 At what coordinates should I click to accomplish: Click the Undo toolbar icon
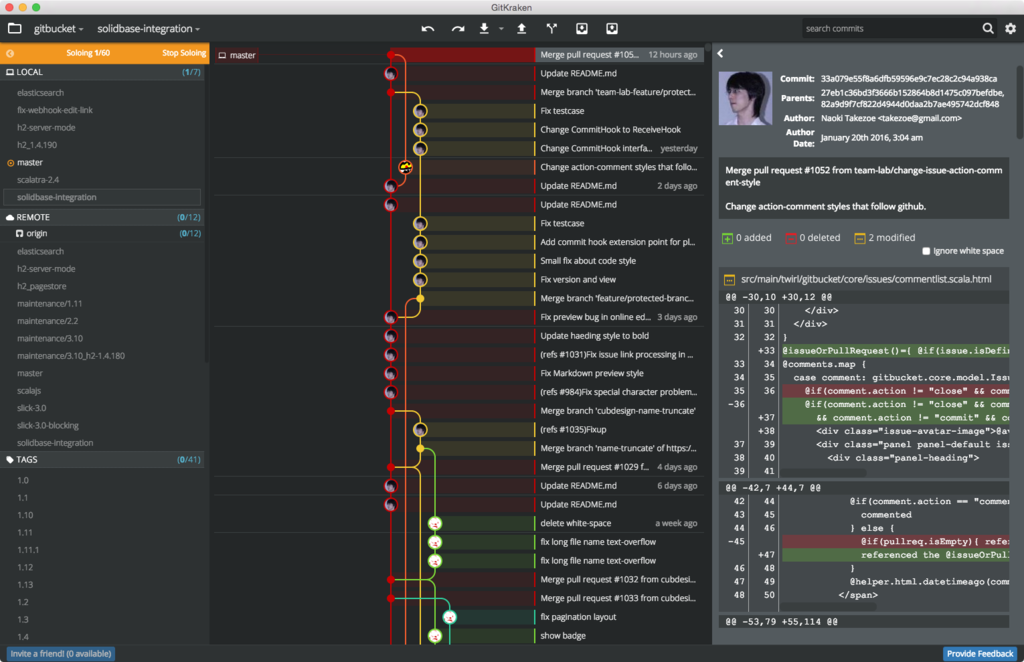pos(428,29)
